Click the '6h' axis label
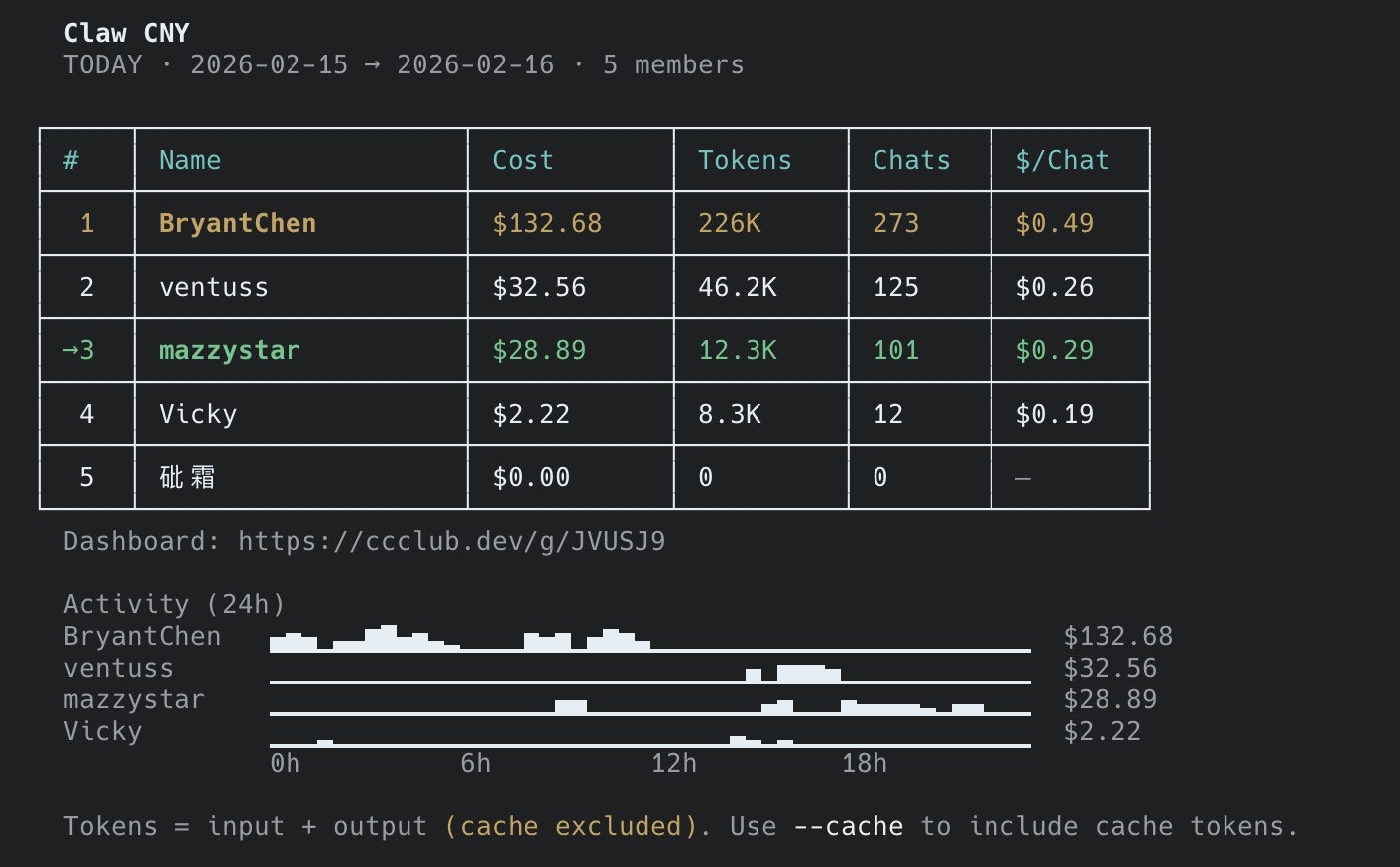Screen dimensions: 1400x867 (476, 763)
